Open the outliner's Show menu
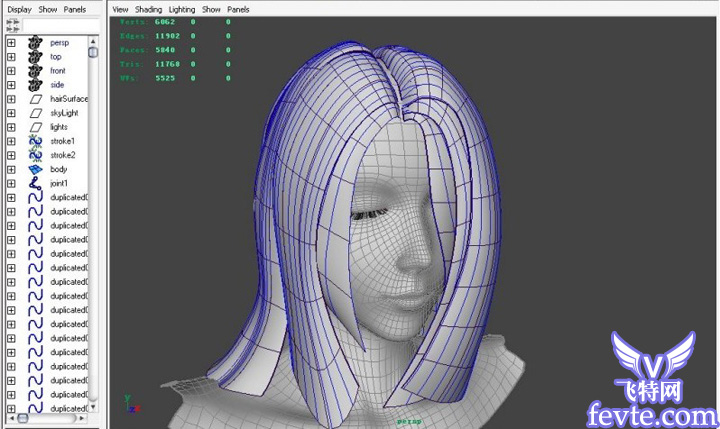This screenshot has height=429, width=720. coord(47,9)
